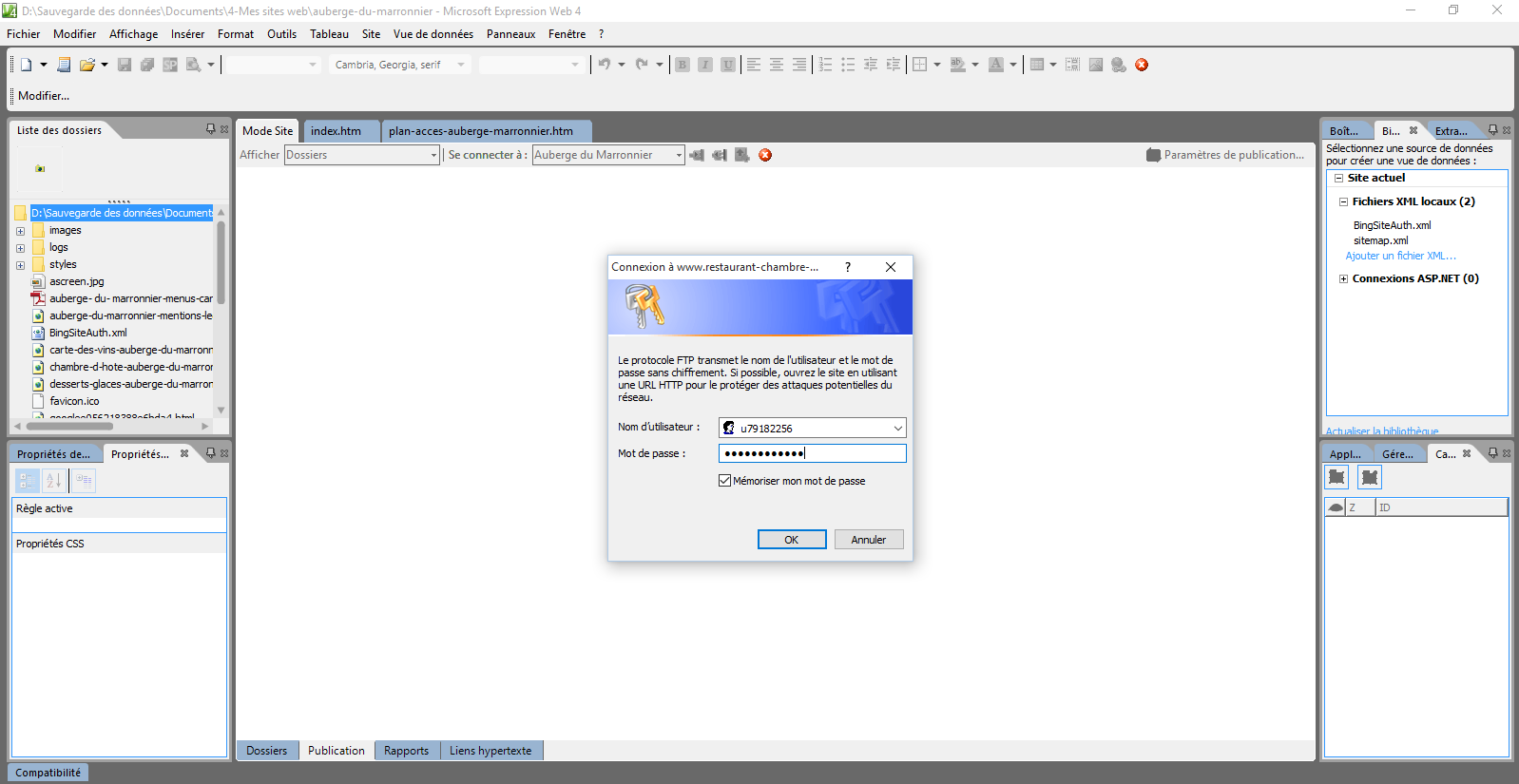Expand Connexions ASP.NET section
Image resolution: width=1519 pixels, height=784 pixels.
point(1343,278)
